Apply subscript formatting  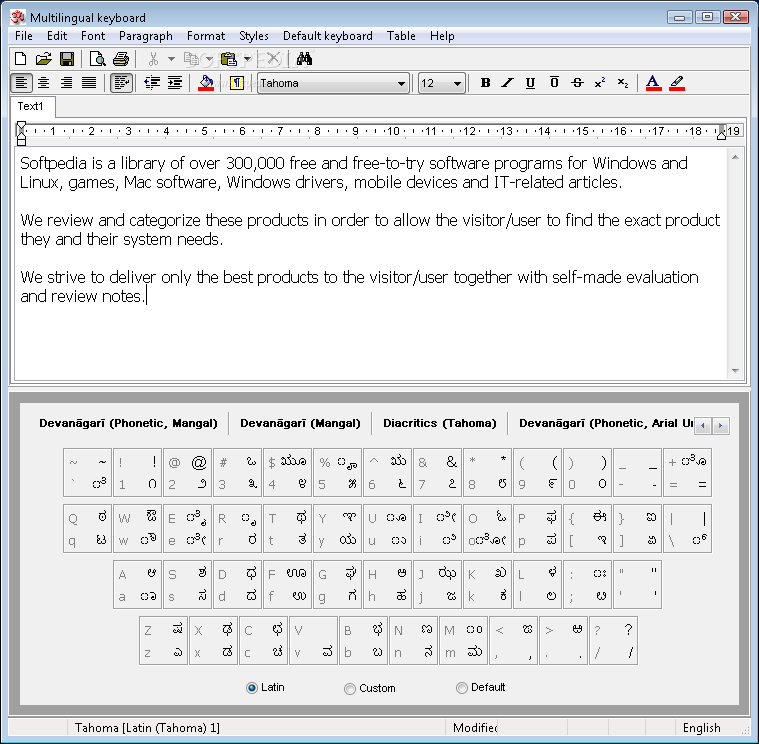point(623,83)
